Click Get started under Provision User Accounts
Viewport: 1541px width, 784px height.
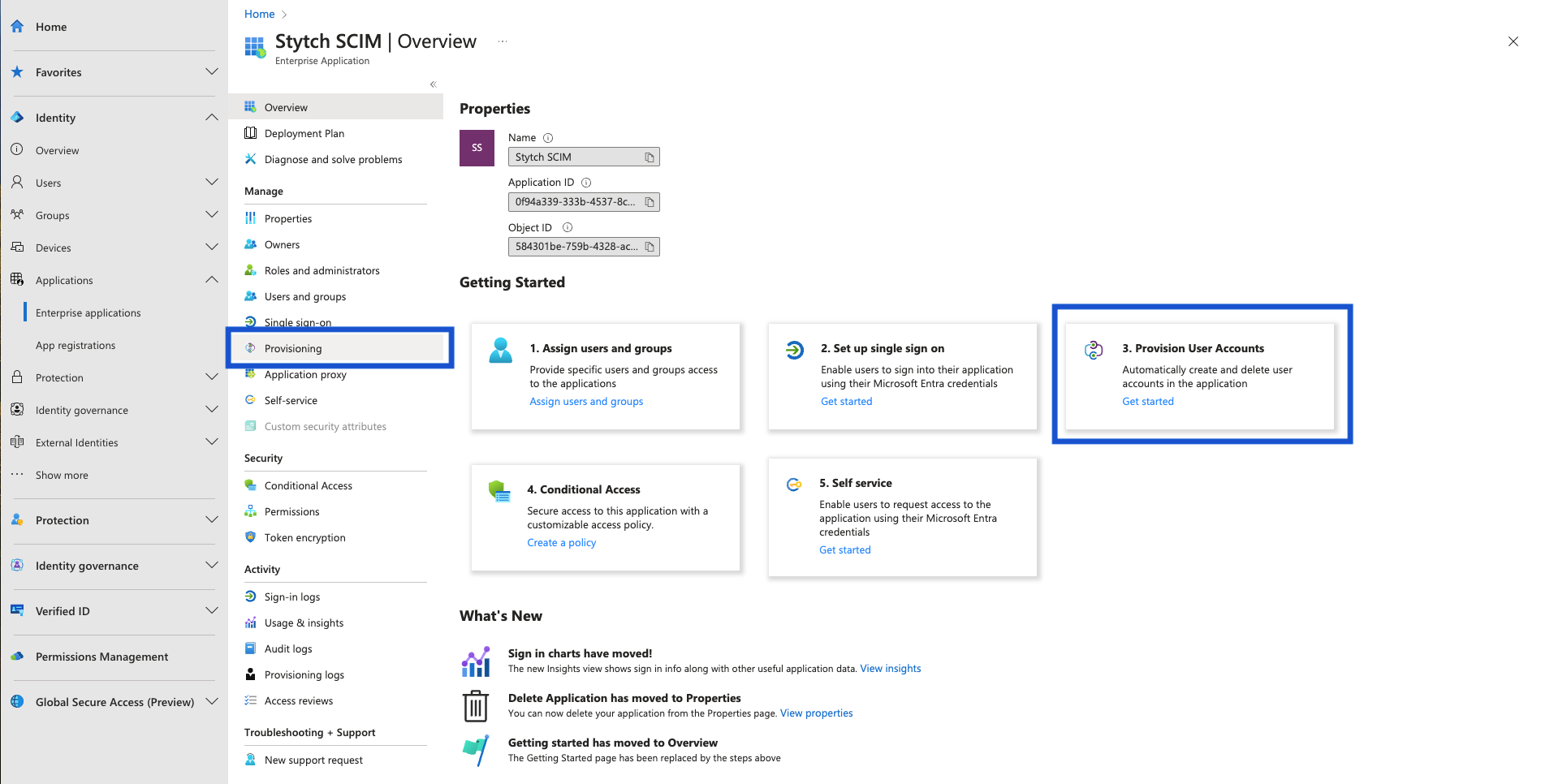click(1147, 401)
